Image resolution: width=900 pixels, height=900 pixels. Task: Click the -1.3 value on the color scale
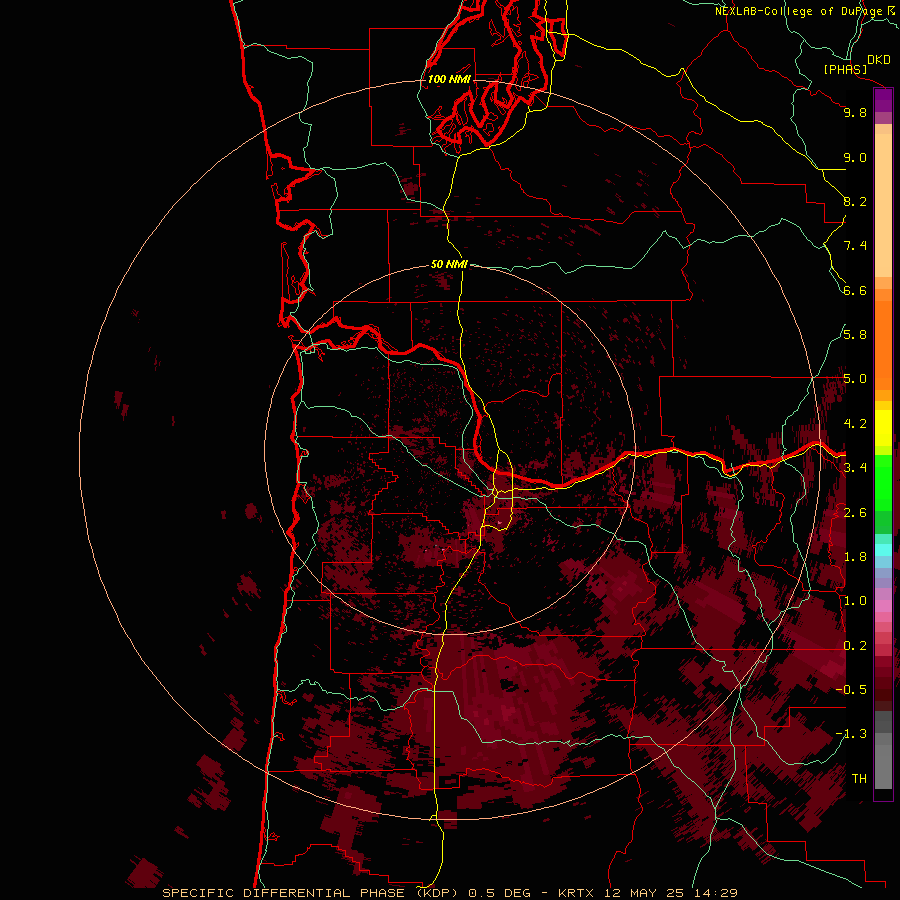(851, 734)
